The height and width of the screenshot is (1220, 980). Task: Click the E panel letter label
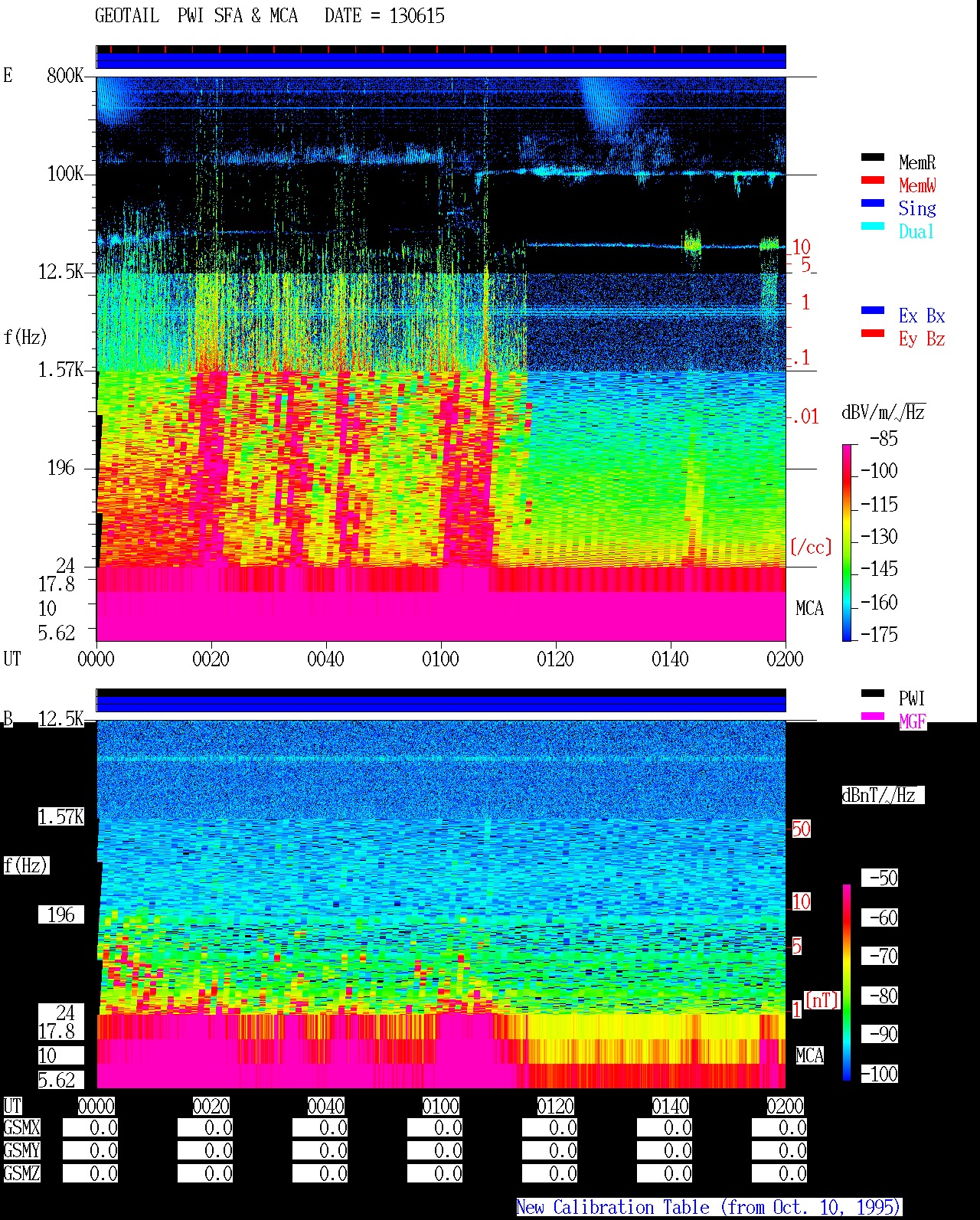click(8, 75)
